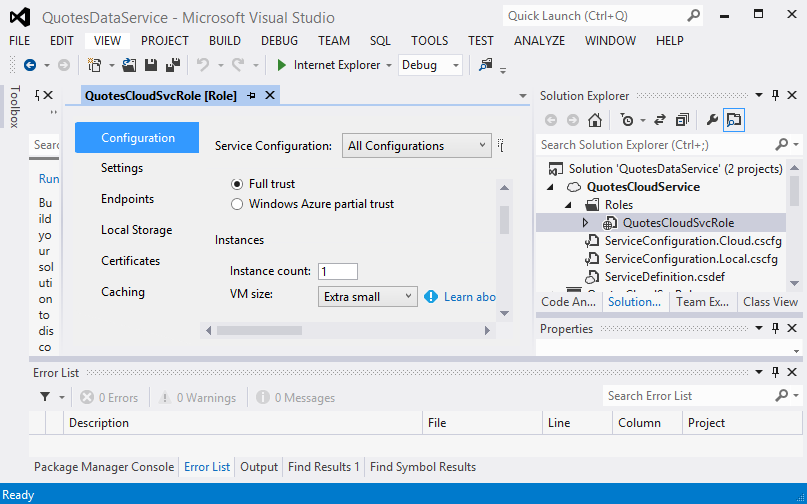
Task: Open the VM size dropdown
Action: click(367, 297)
